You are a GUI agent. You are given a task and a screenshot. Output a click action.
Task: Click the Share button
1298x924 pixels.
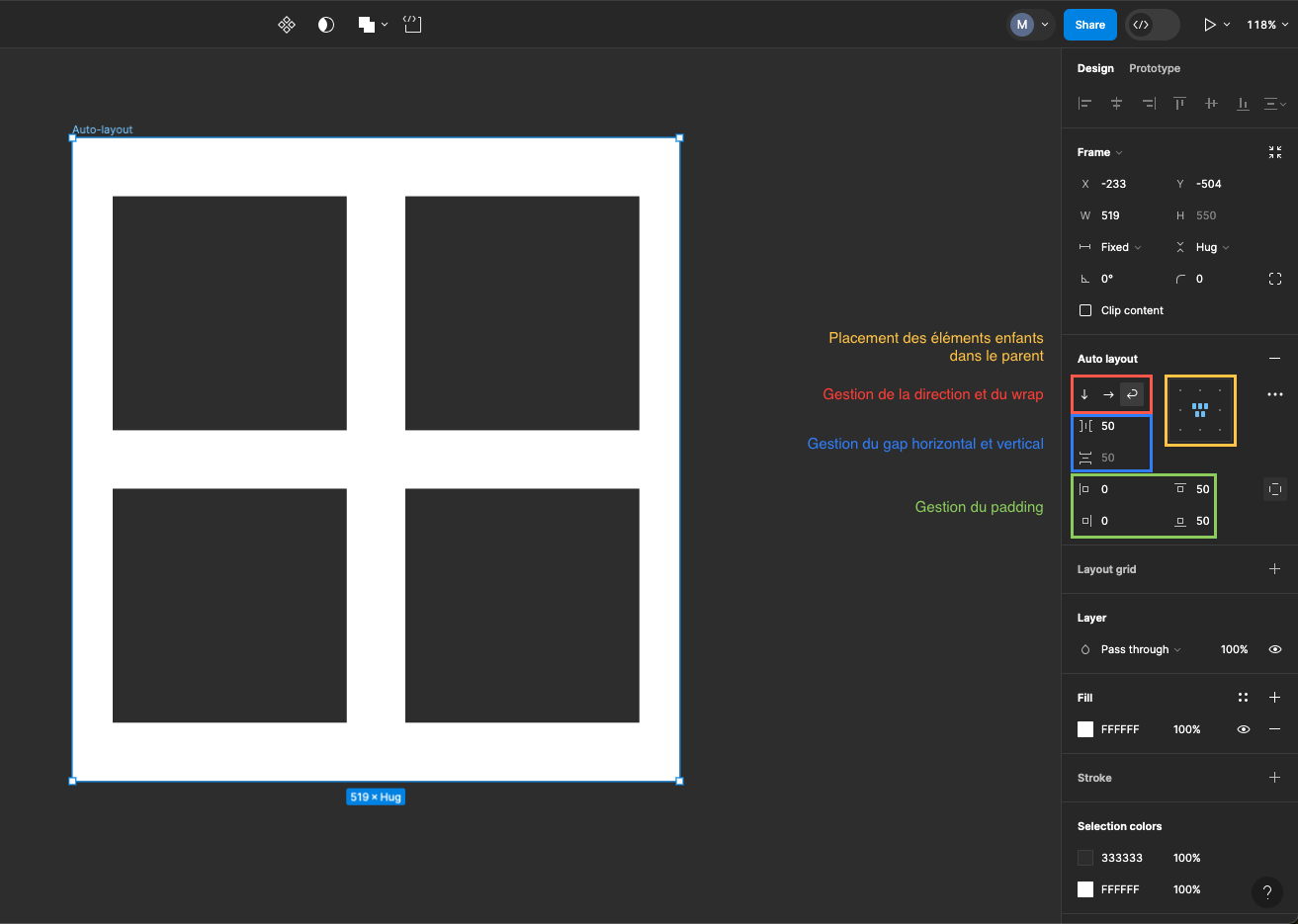pyautogui.click(x=1089, y=24)
